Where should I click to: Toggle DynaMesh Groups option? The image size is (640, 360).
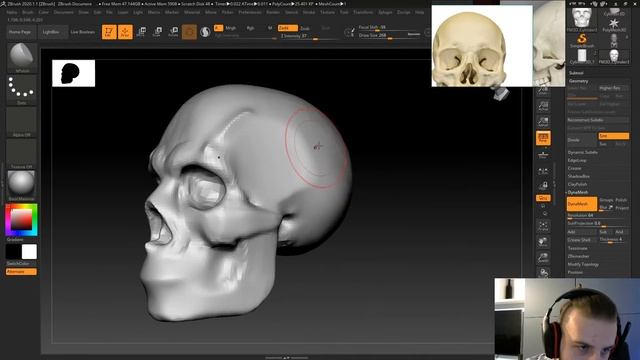coord(606,200)
